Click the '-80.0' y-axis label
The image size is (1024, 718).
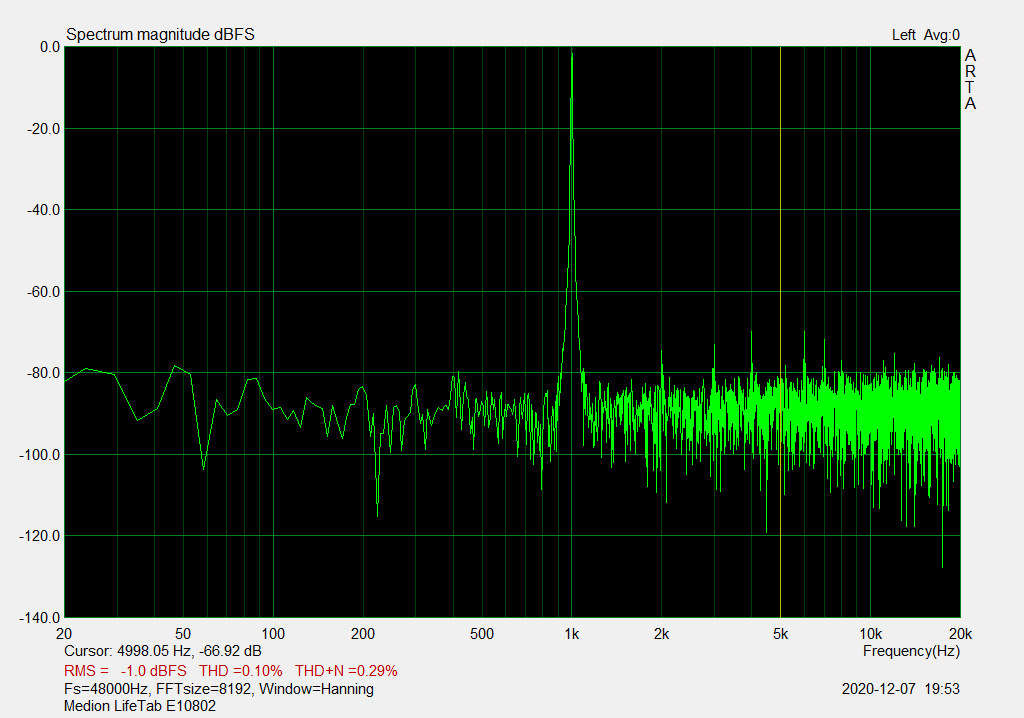tap(43, 374)
